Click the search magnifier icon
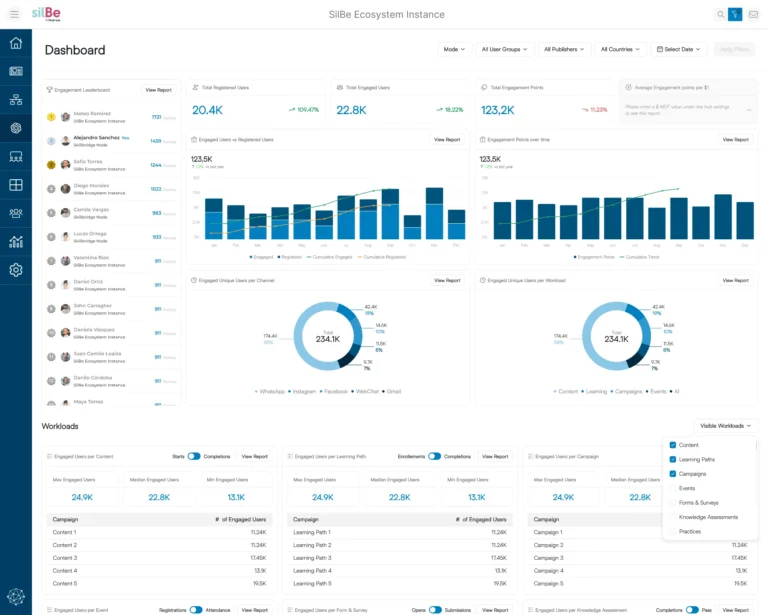 point(720,14)
